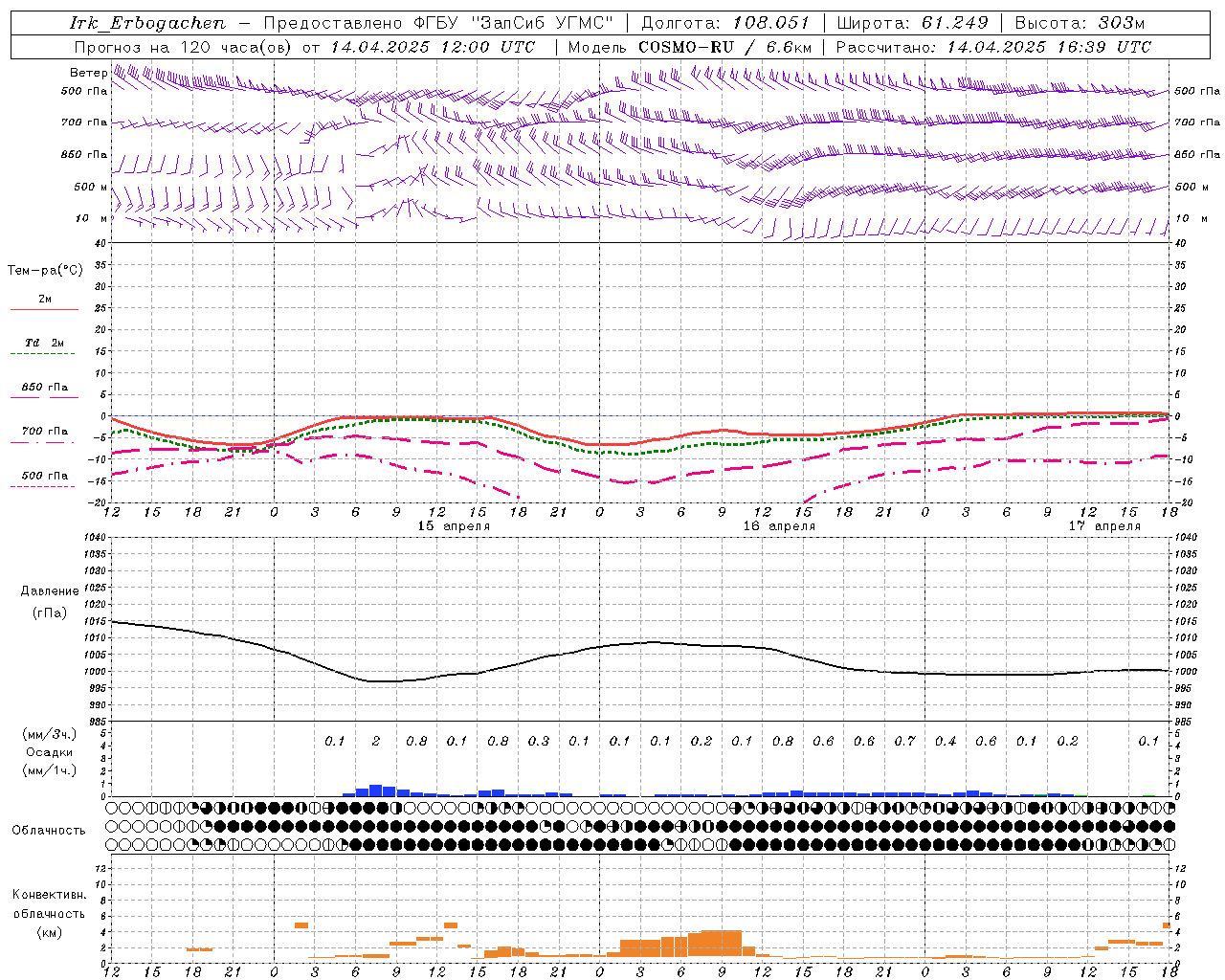Click the pink dashed line sample under 700 гПа

43,442
